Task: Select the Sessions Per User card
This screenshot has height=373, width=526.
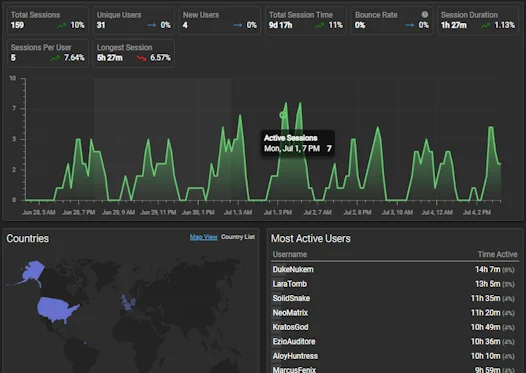Action: click(48, 53)
